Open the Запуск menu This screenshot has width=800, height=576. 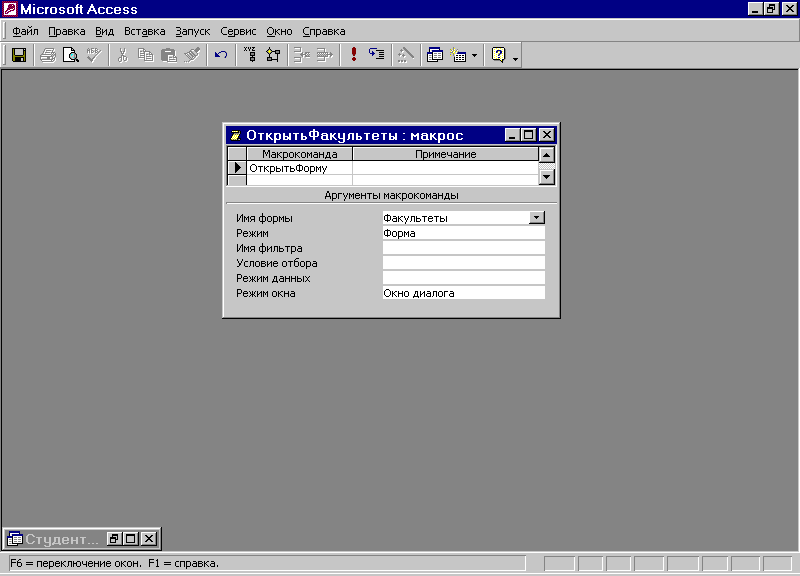click(x=193, y=31)
